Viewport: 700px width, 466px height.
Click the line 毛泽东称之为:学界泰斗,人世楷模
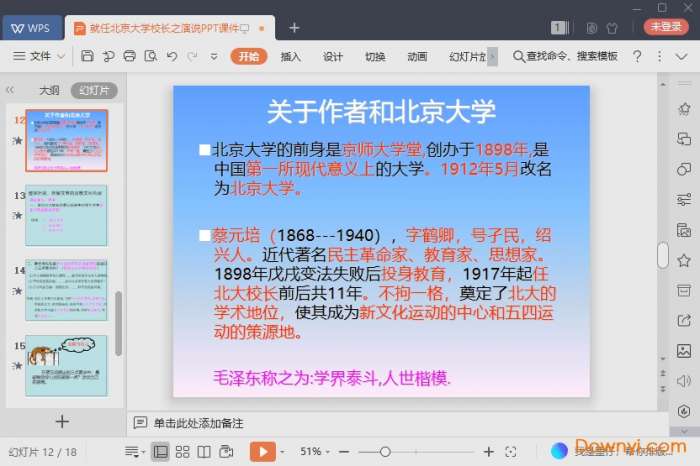click(x=332, y=378)
